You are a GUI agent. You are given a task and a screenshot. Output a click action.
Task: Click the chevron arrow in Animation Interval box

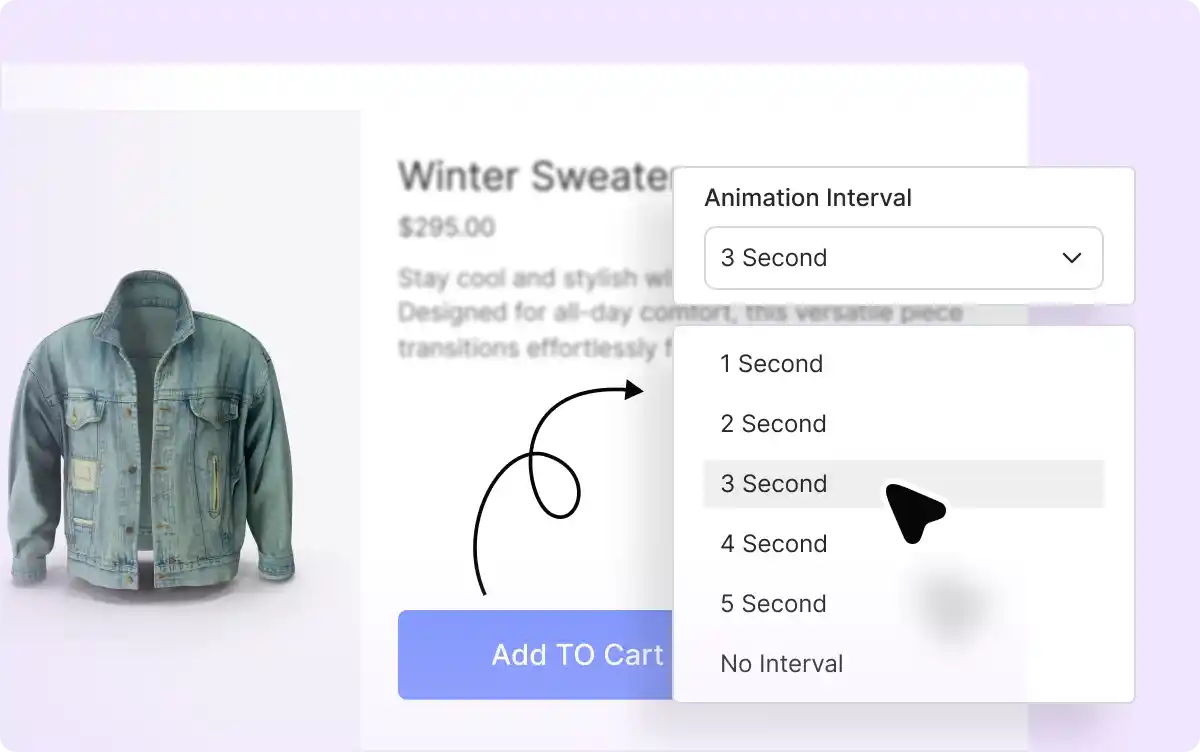click(x=1072, y=258)
